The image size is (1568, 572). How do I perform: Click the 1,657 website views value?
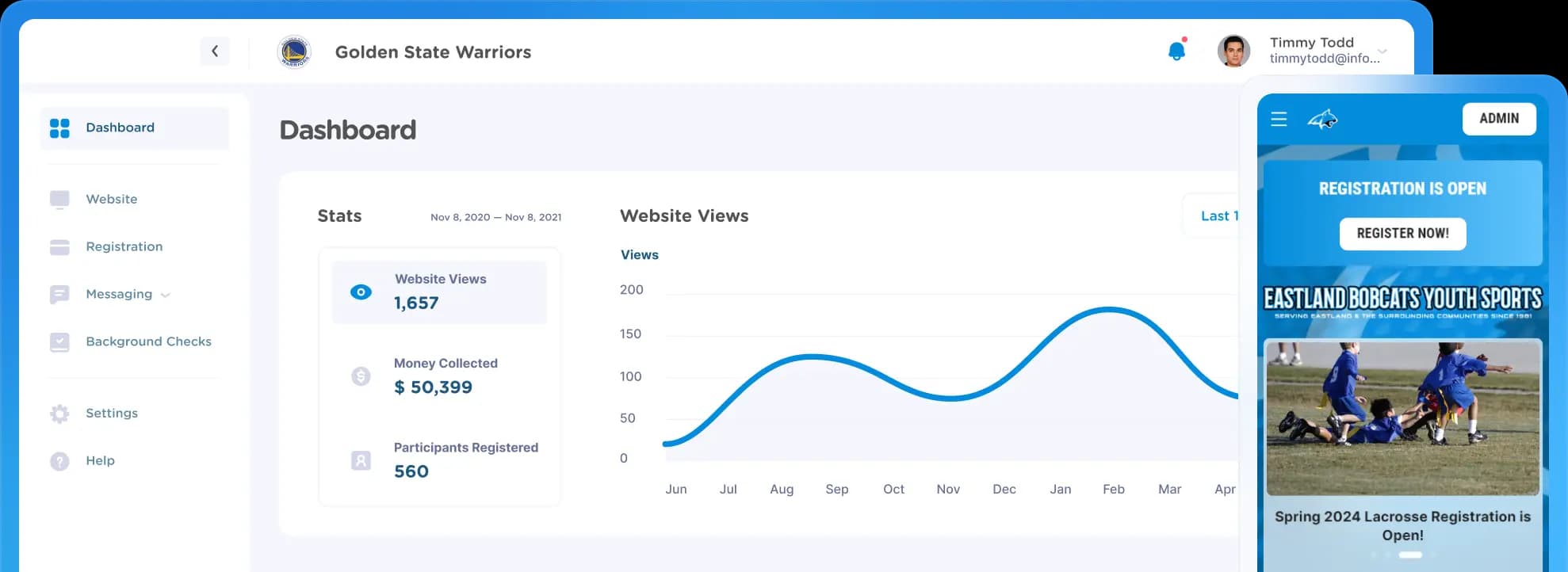(416, 303)
